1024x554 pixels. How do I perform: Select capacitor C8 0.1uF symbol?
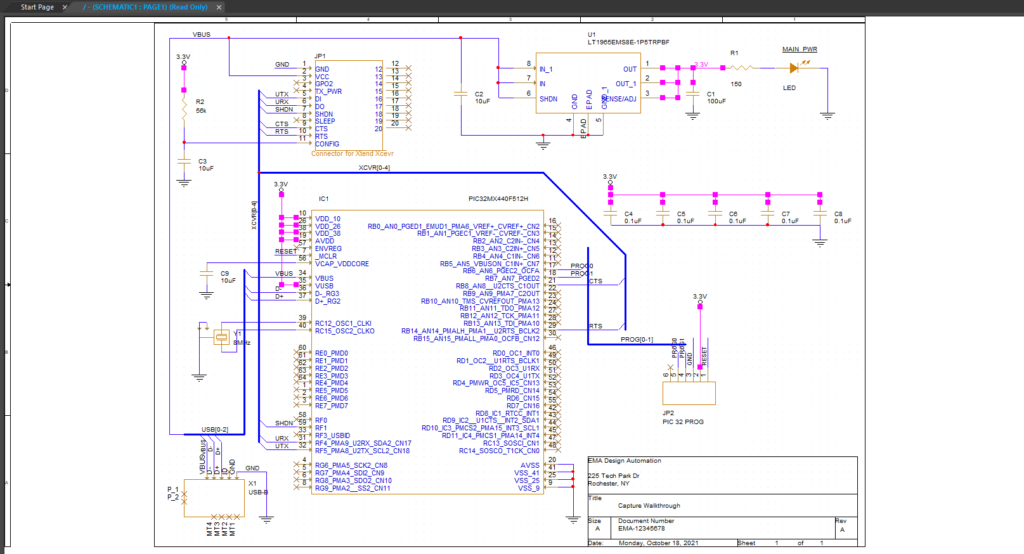coord(820,214)
